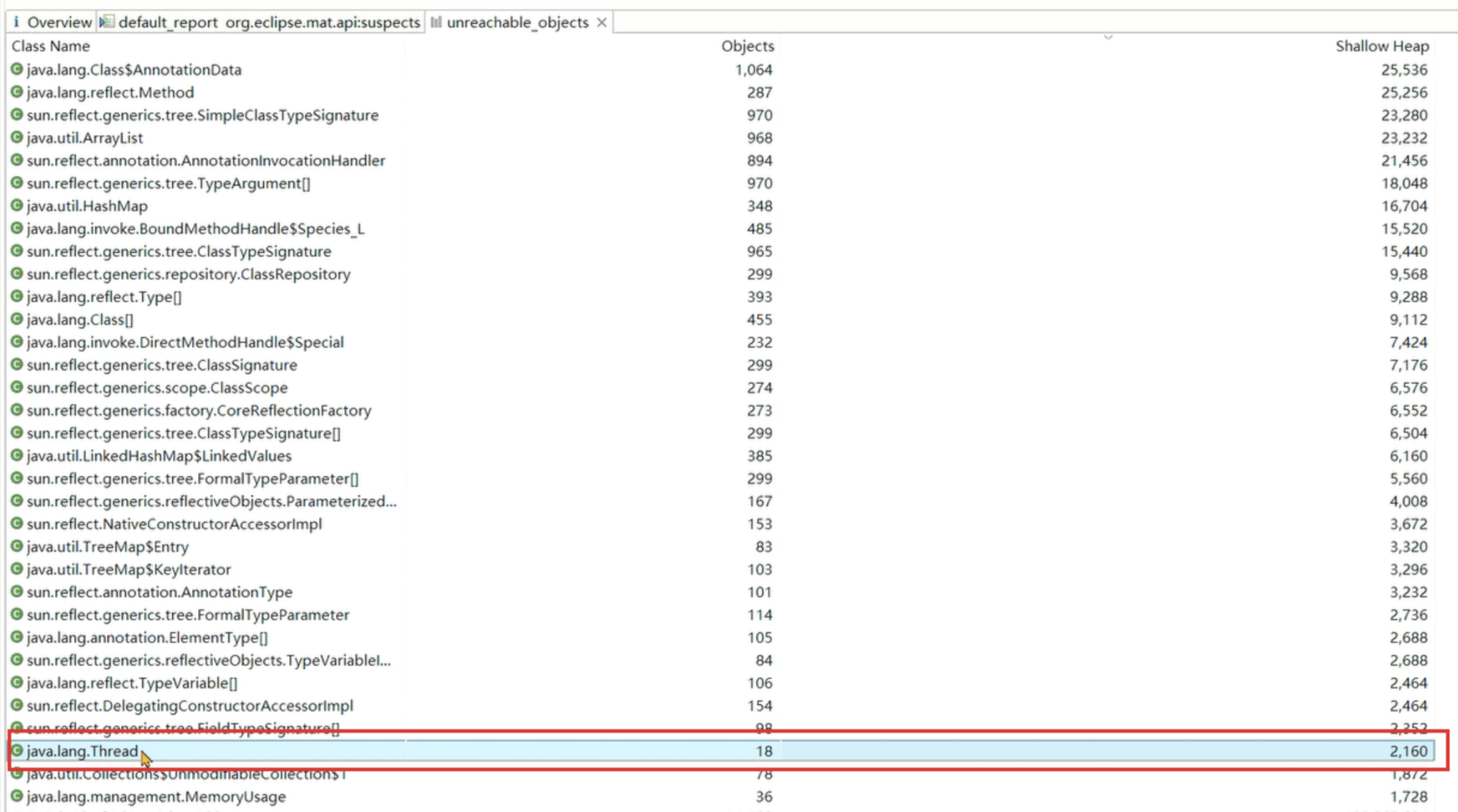Sort by Objects column header
1458x812 pixels.
[747, 46]
